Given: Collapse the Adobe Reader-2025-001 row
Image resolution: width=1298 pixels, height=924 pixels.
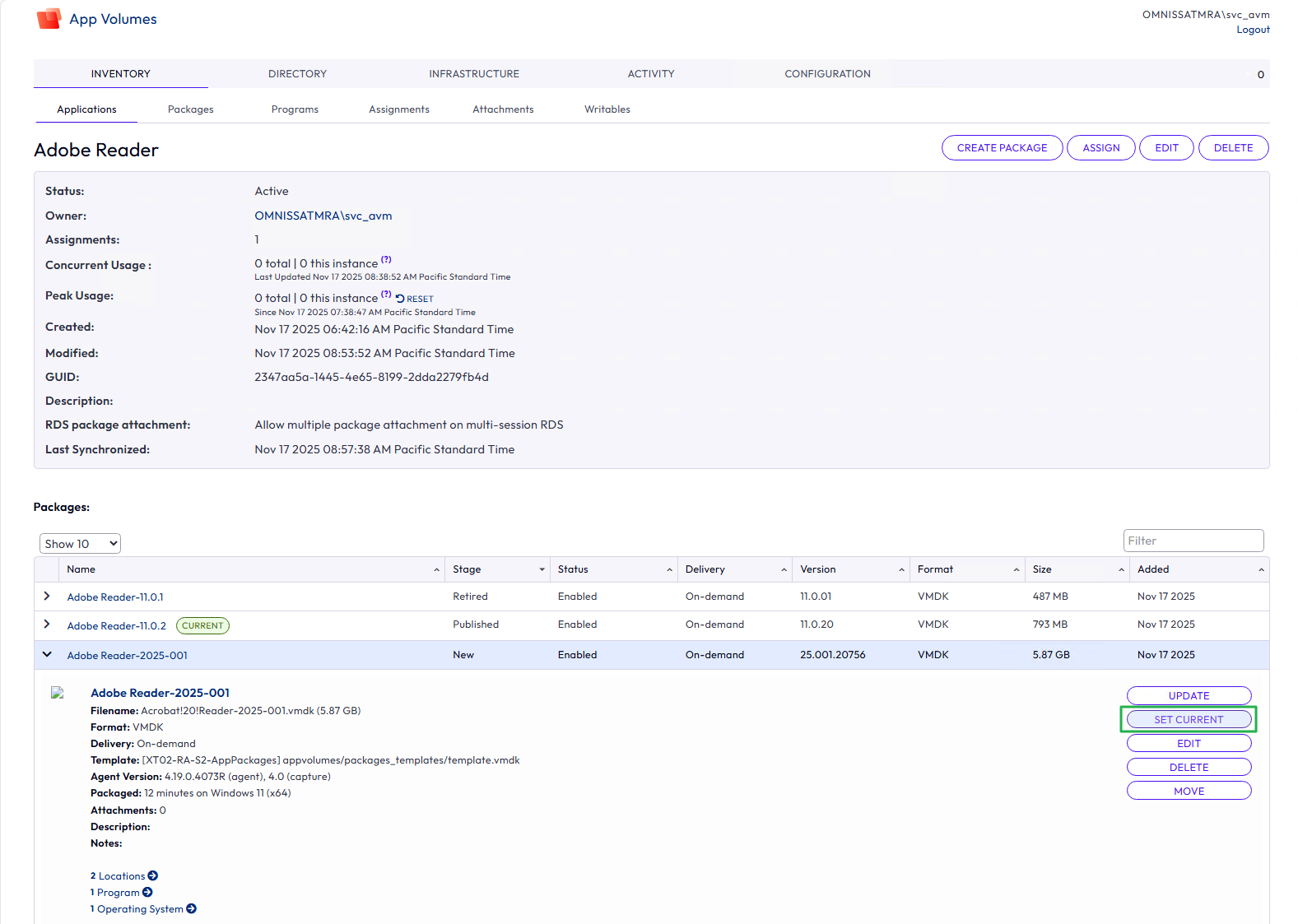Looking at the screenshot, I should click(47, 654).
